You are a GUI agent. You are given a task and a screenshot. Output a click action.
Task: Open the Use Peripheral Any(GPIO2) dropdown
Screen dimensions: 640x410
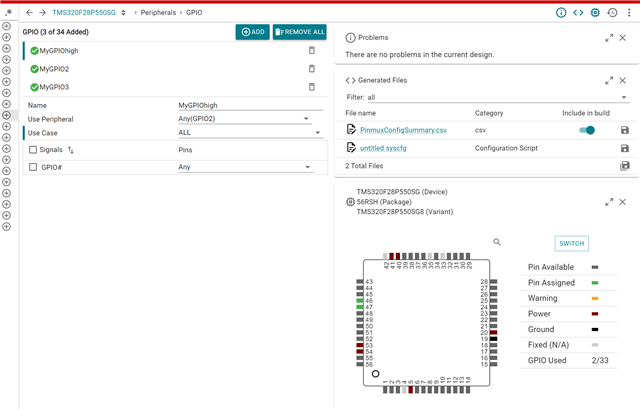tap(245, 119)
